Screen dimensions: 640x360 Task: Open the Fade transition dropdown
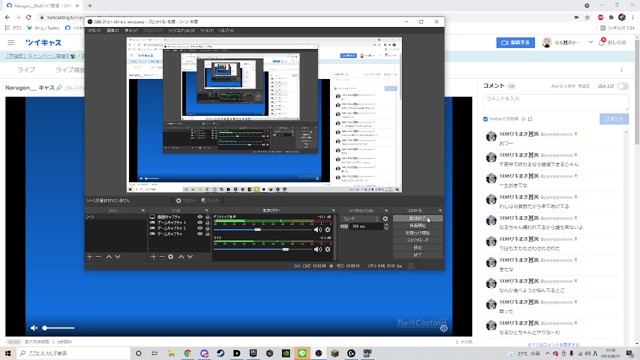pyautogui.click(x=360, y=219)
